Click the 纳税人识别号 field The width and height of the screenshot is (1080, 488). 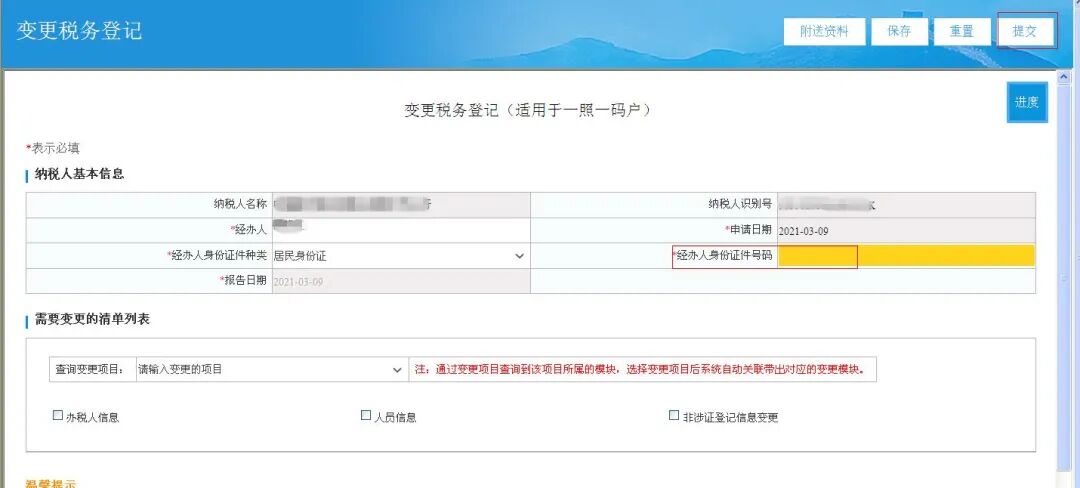click(x=906, y=204)
